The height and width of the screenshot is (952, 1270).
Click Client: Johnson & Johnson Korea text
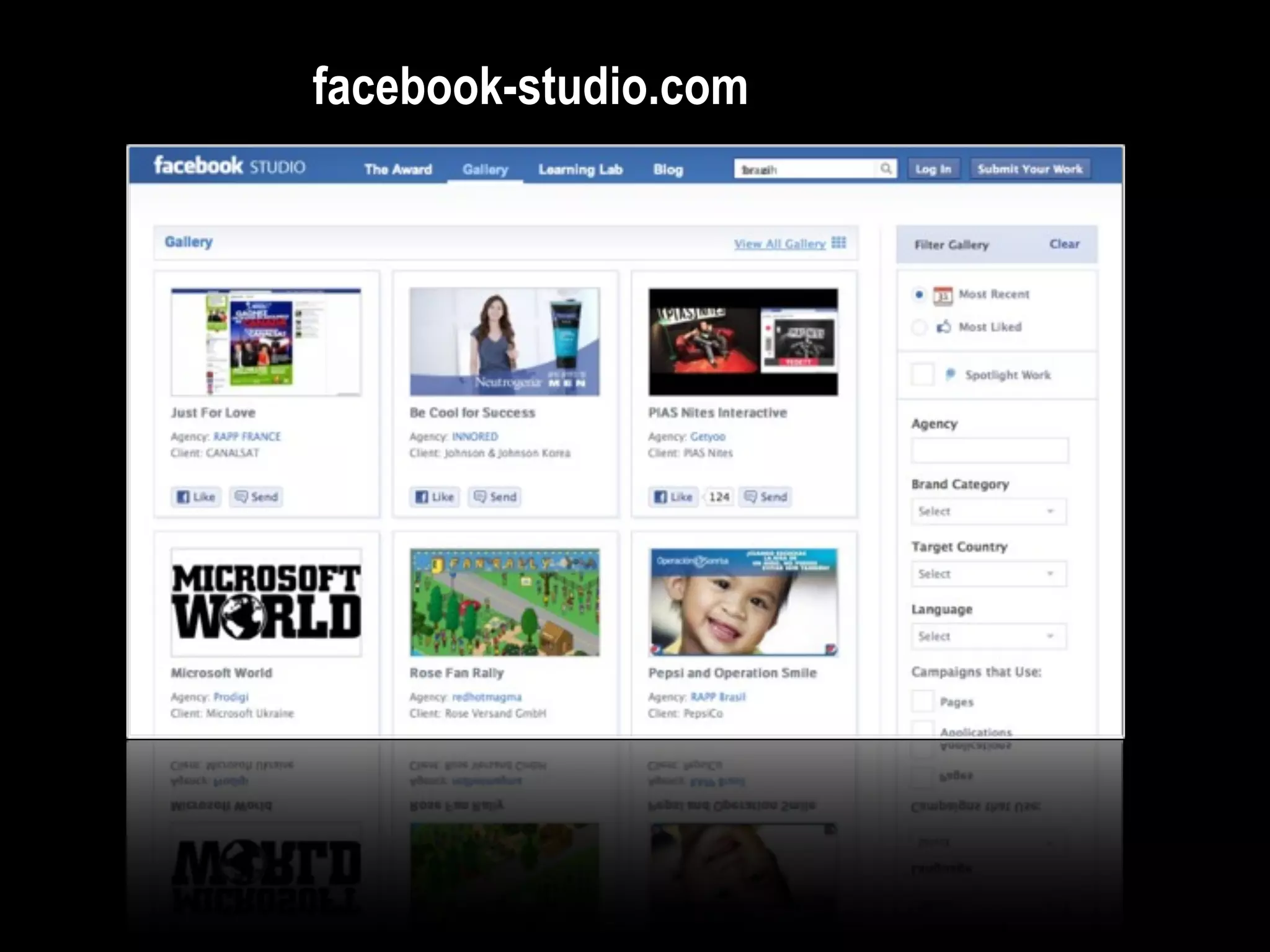tap(490, 453)
